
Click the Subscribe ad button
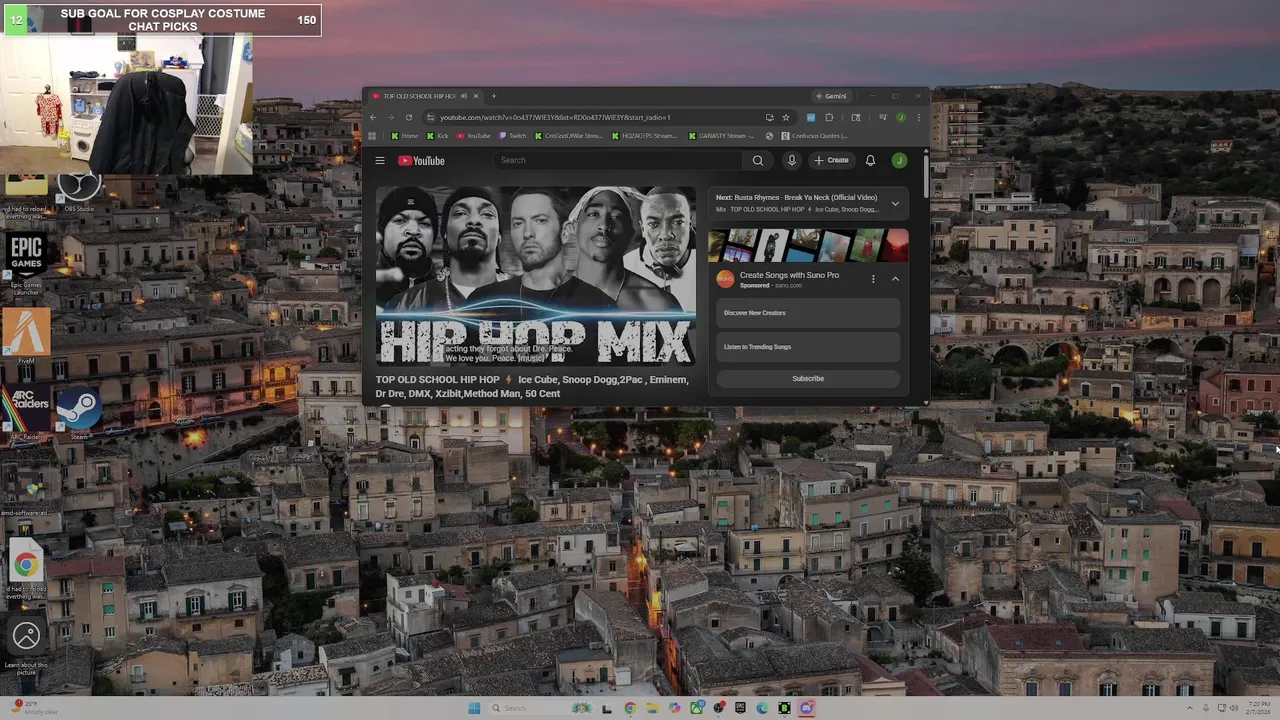click(x=808, y=379)
